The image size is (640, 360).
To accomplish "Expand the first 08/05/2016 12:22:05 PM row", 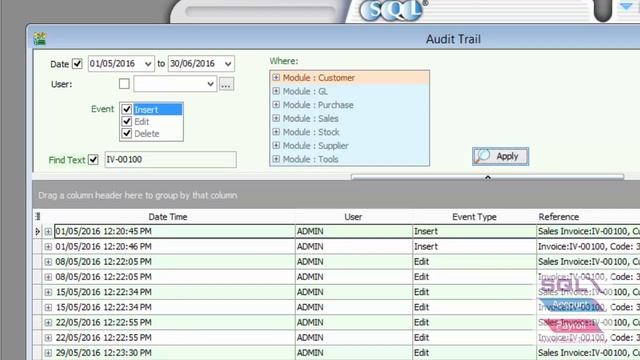I will [x=48, y=262].
